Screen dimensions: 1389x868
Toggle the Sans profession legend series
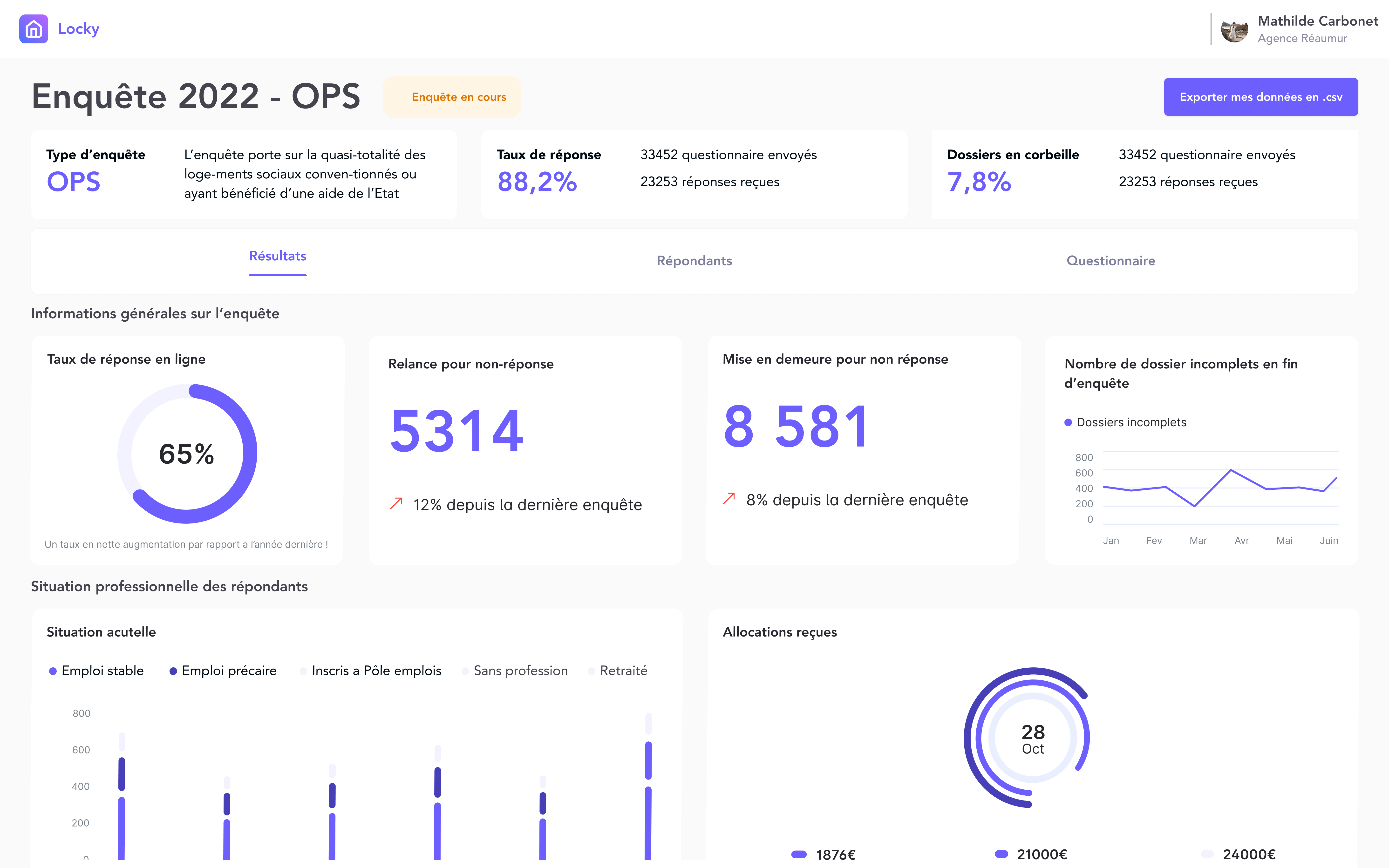pos(515,671)
